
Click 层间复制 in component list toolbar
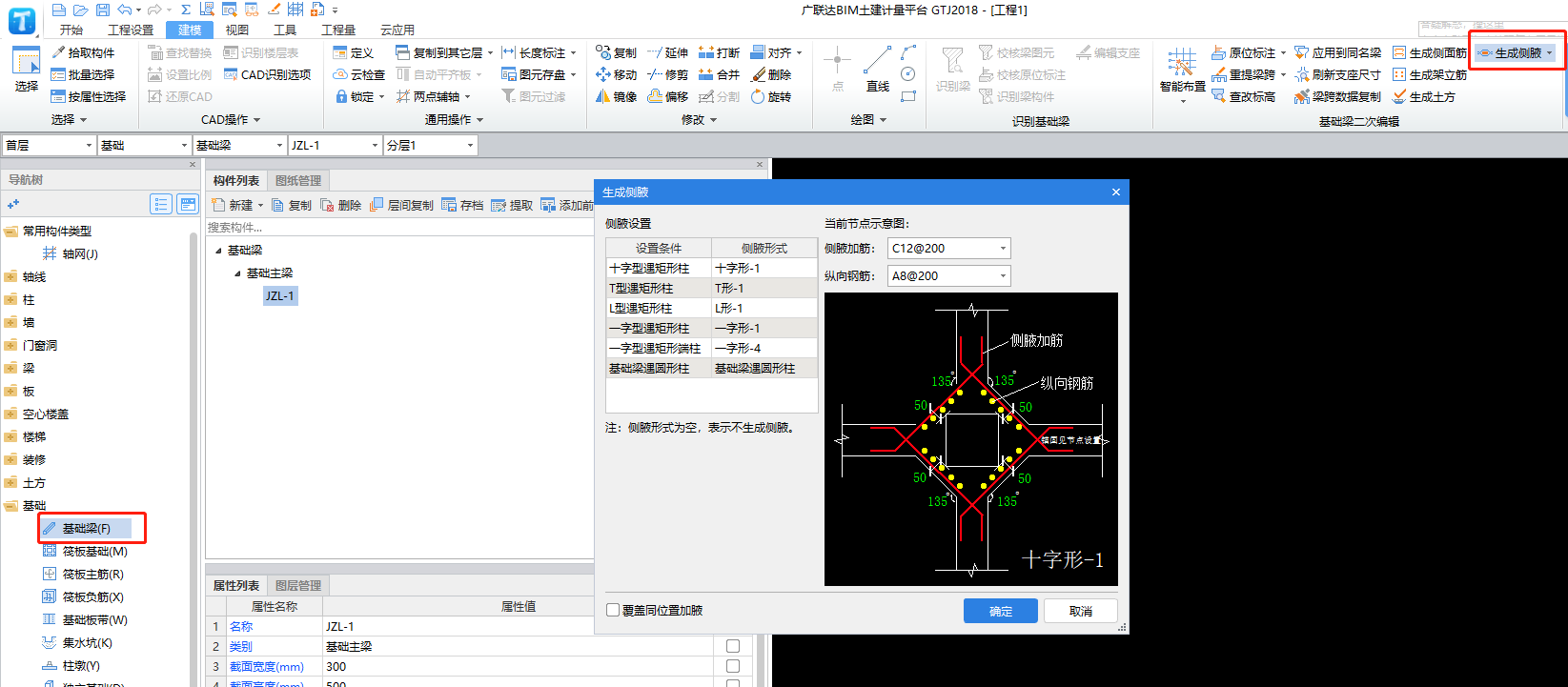(x=402, y=205)
